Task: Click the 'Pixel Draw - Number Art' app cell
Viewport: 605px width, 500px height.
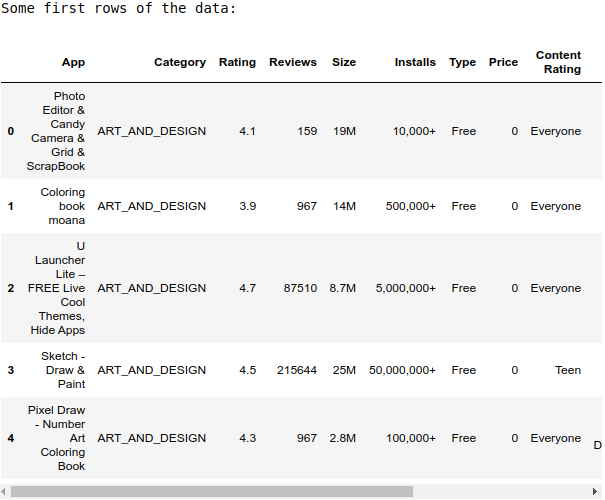Action: [56, 438]
